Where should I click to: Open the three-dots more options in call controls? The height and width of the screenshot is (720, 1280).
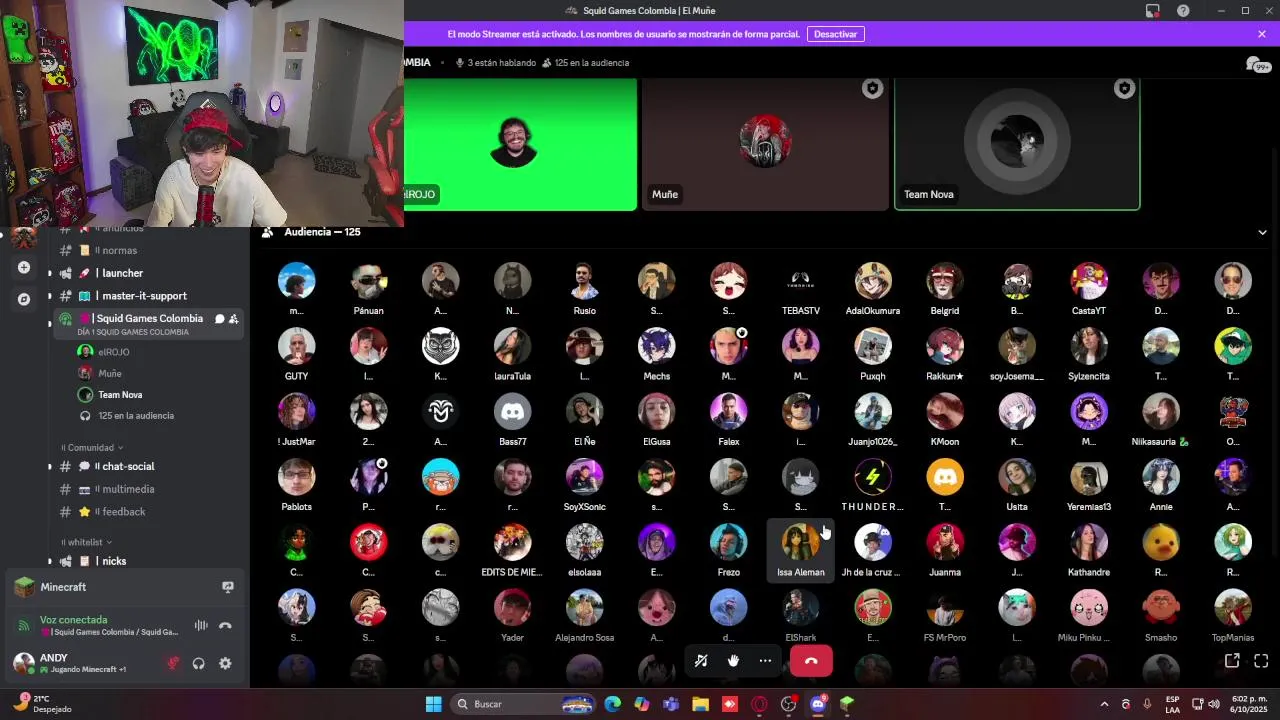[x=765, y=660]
